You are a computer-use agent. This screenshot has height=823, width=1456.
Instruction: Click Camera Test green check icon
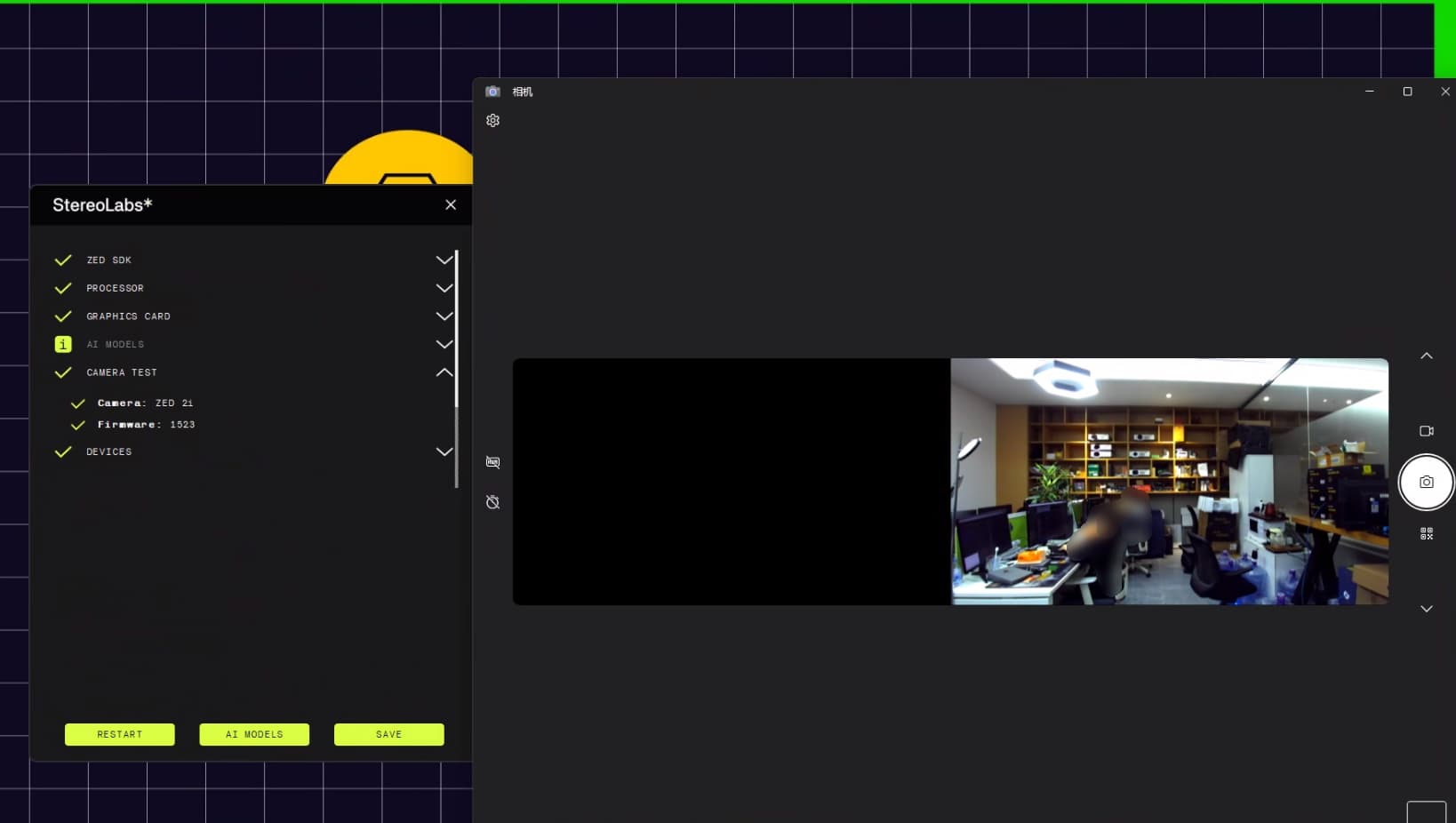pos(63,372)
